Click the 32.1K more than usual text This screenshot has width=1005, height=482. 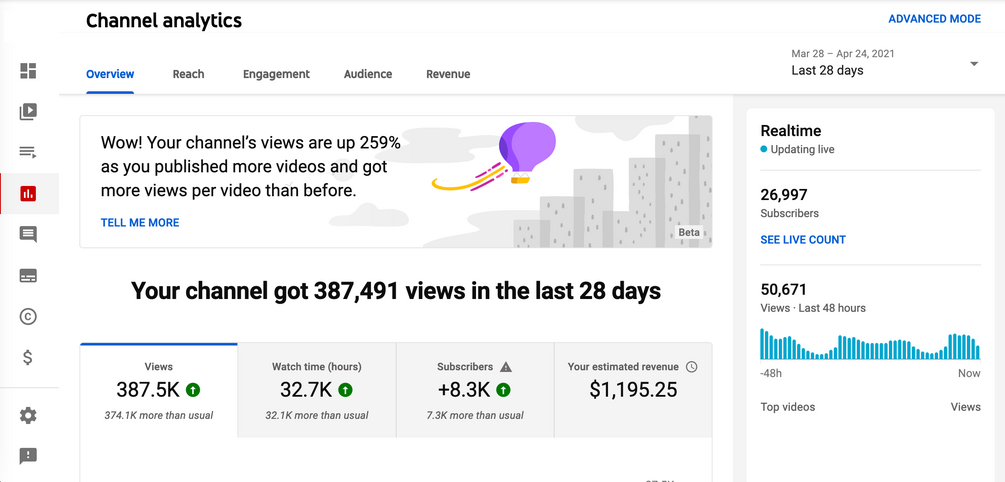pyautogui.click(x=317, y=415)
